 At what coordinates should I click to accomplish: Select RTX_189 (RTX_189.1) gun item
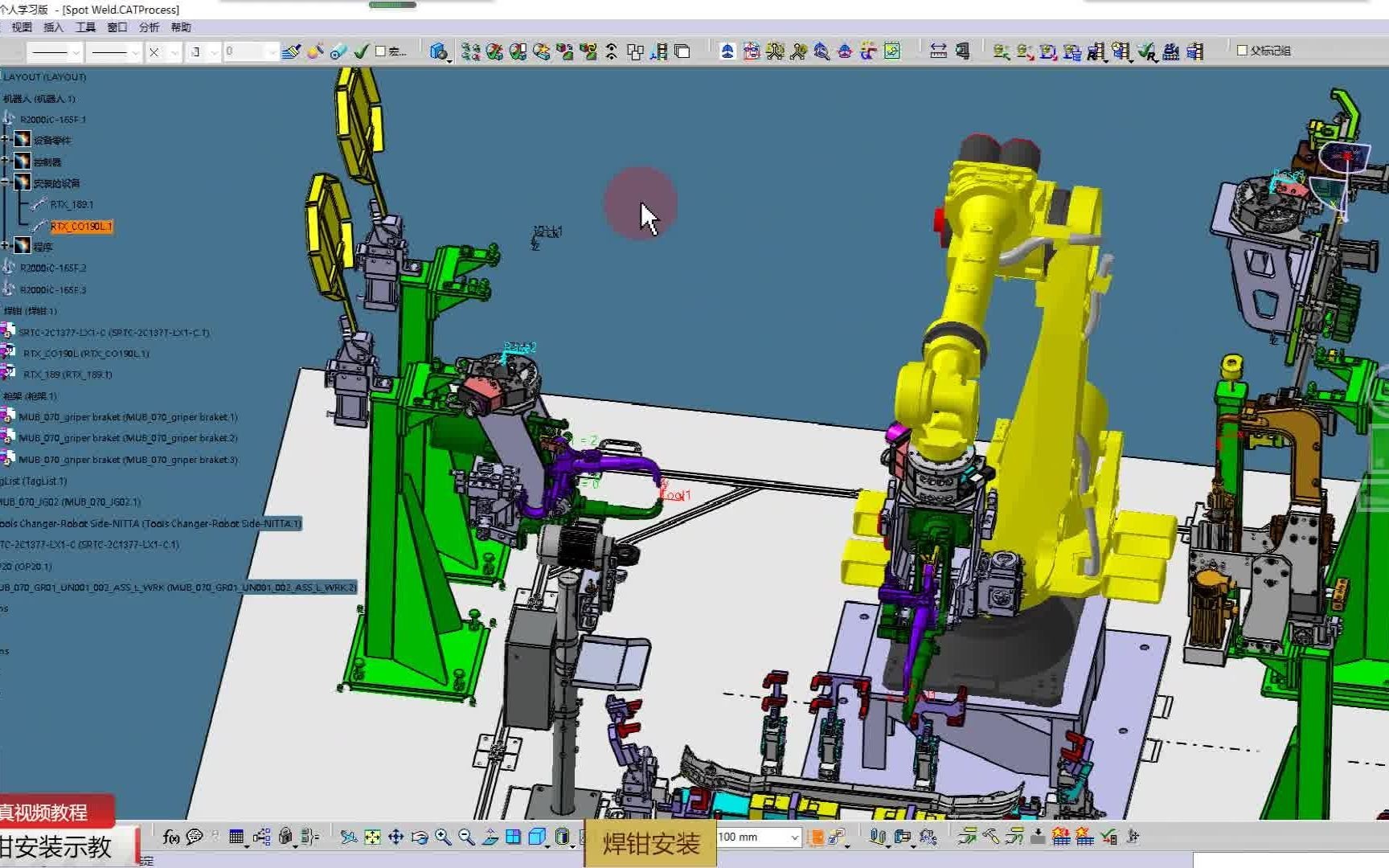pyautogui.click(x=68, y=375)
